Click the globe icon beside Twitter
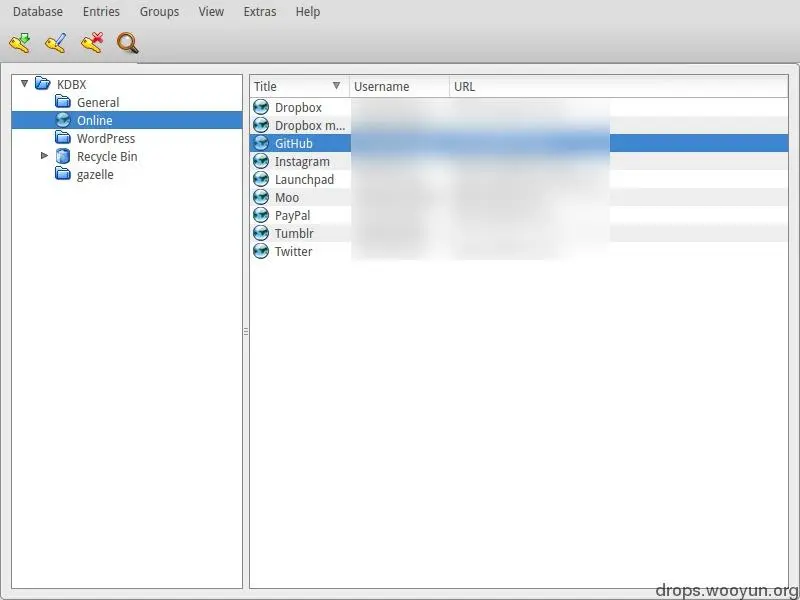The height and width of the screenshot is (600, 800). pos(261,251)
